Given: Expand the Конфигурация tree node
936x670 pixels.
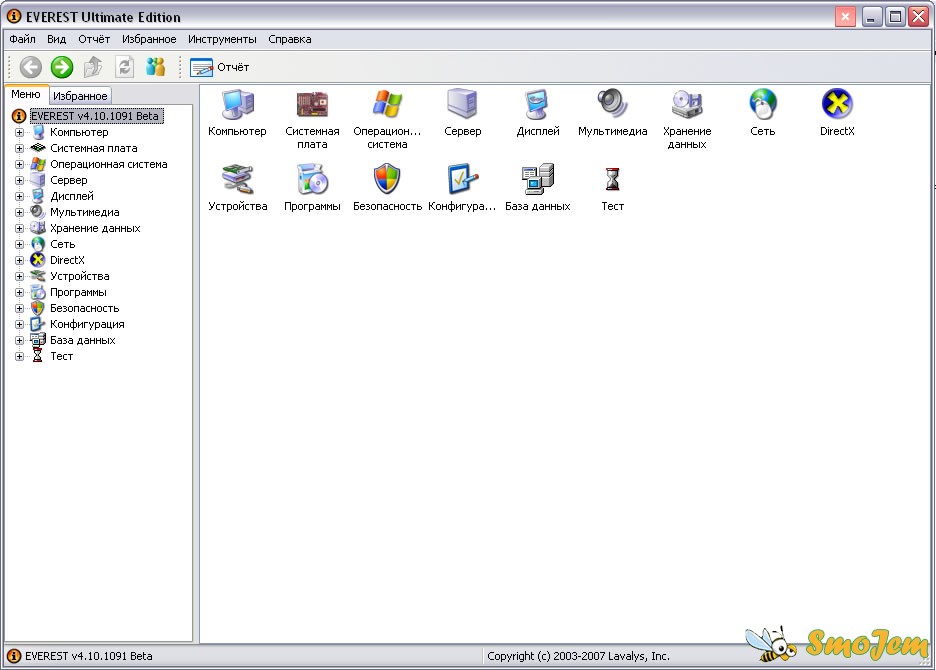Looking at the screenshot, I should [x=19, y=324].
